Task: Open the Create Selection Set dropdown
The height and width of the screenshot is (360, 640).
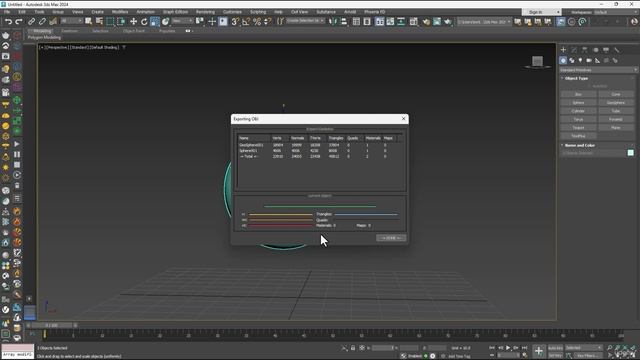Action: (305, 20)
